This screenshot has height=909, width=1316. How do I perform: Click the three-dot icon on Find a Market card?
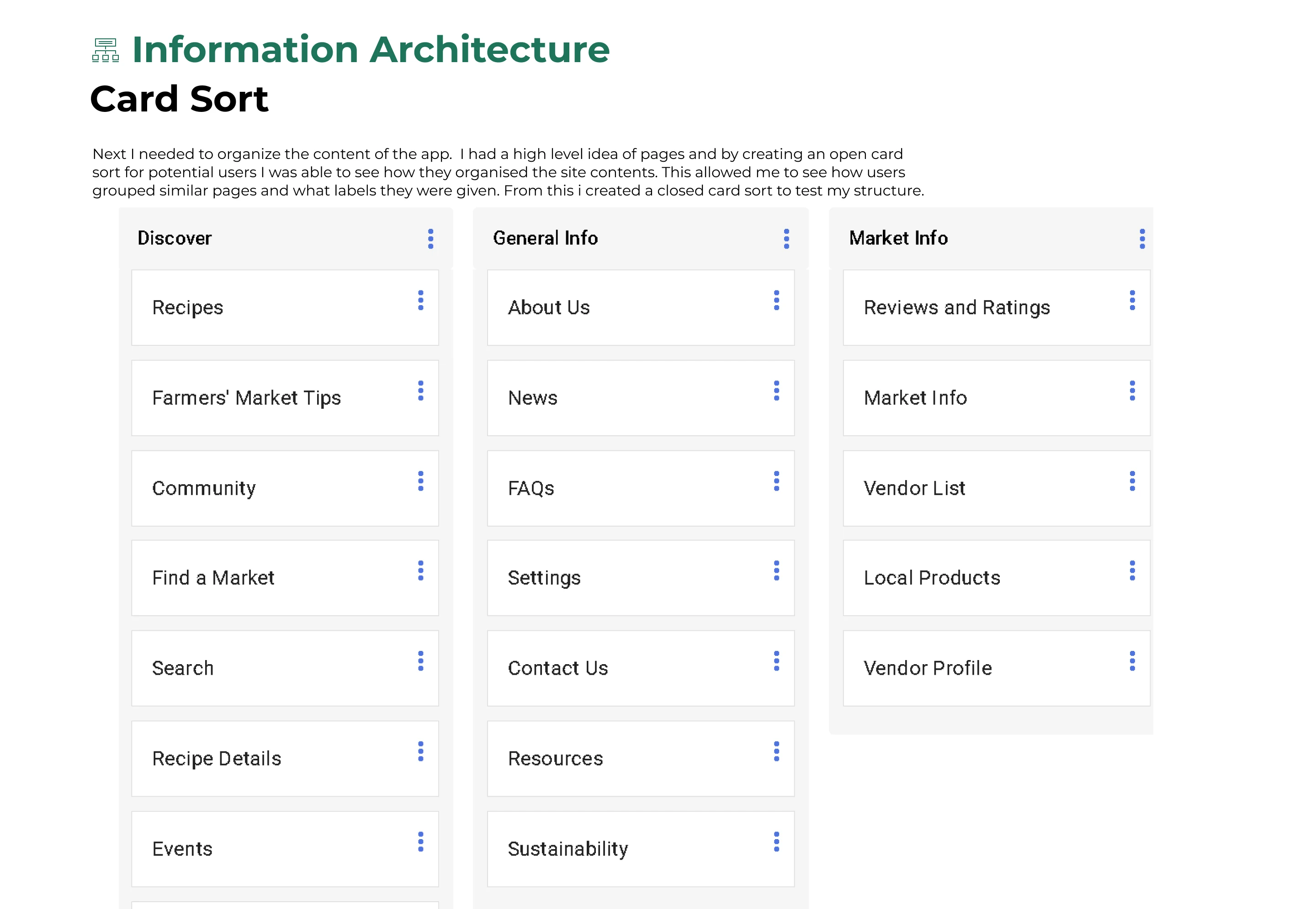coord(420,571)
